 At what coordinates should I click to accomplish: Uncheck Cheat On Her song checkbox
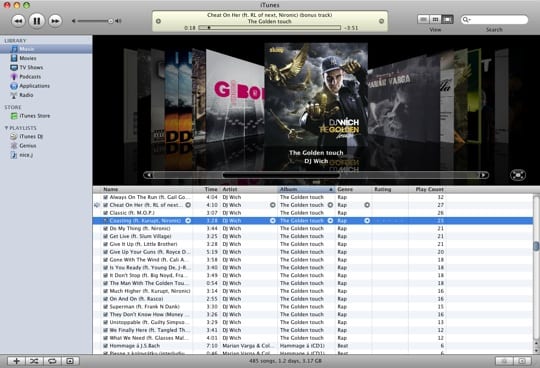(x=105, y=205)
